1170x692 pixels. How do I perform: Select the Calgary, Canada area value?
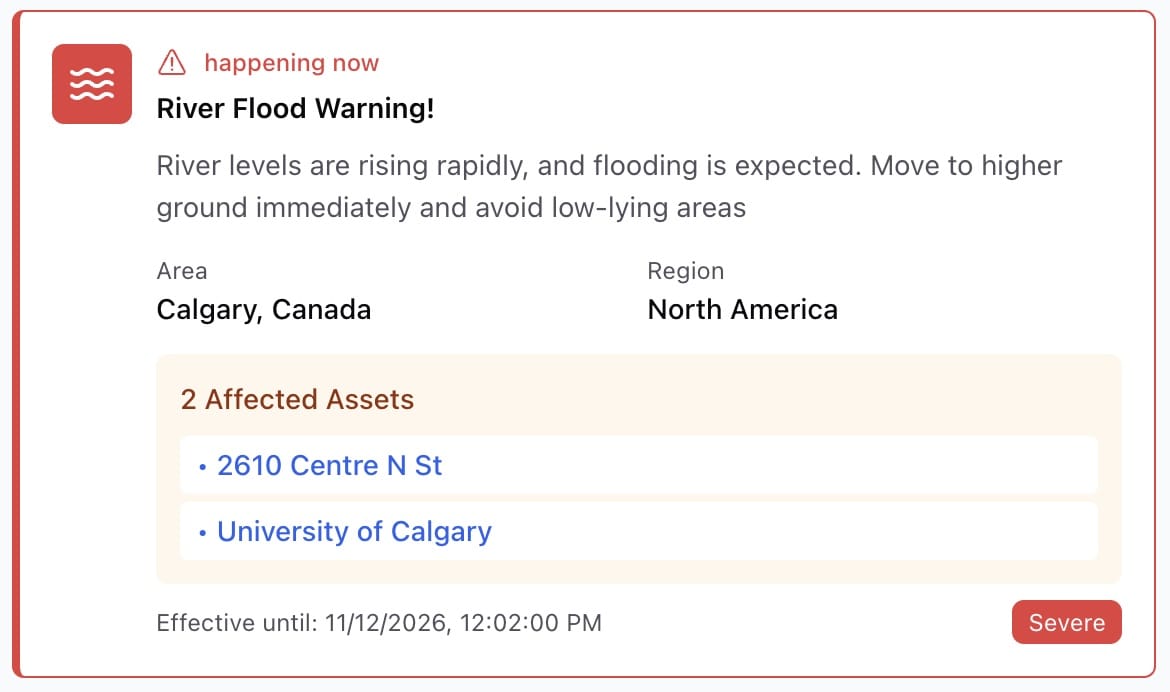click(264, 310)
